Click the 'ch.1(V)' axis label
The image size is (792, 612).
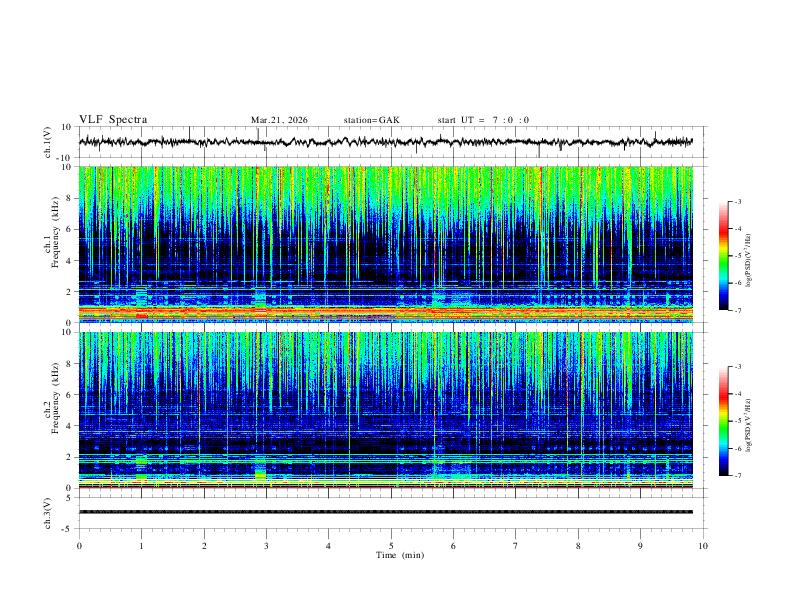click(x=48, y=142)
